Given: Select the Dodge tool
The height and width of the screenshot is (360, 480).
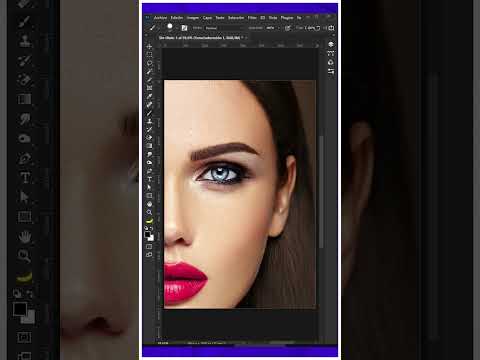Looking at the screenshot, I should pos(149,163).
